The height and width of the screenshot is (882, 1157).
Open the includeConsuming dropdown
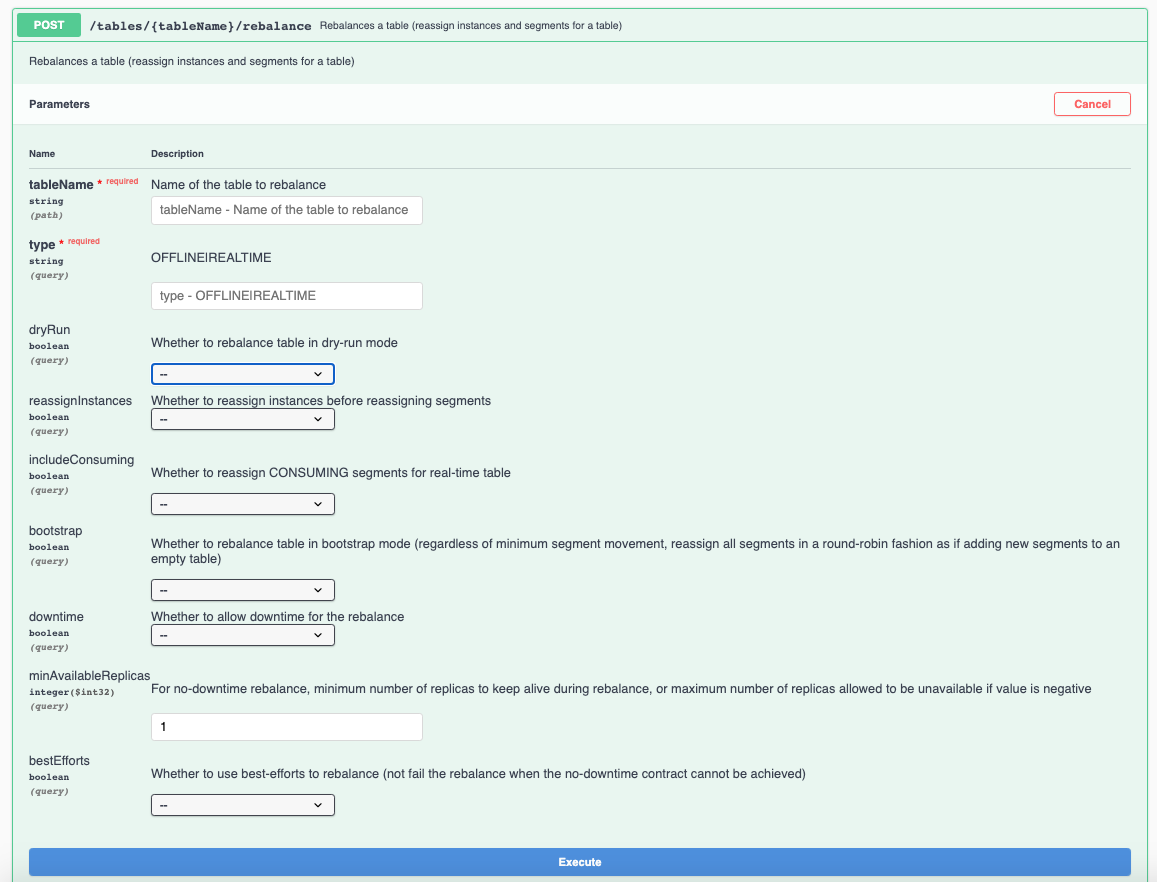242,505
